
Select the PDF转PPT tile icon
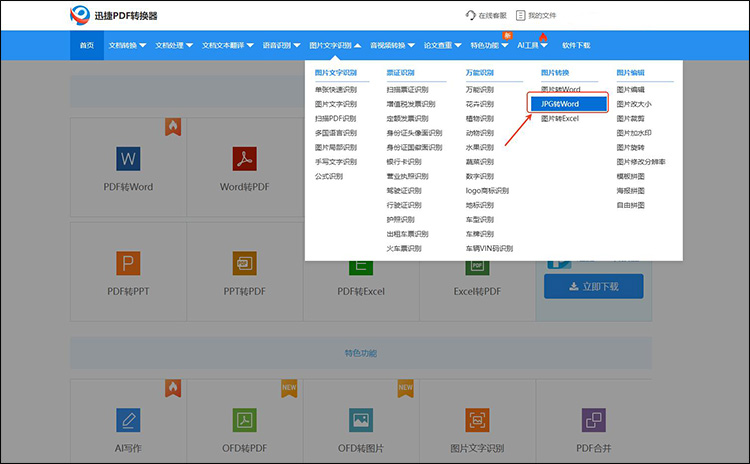click(128, 263)
